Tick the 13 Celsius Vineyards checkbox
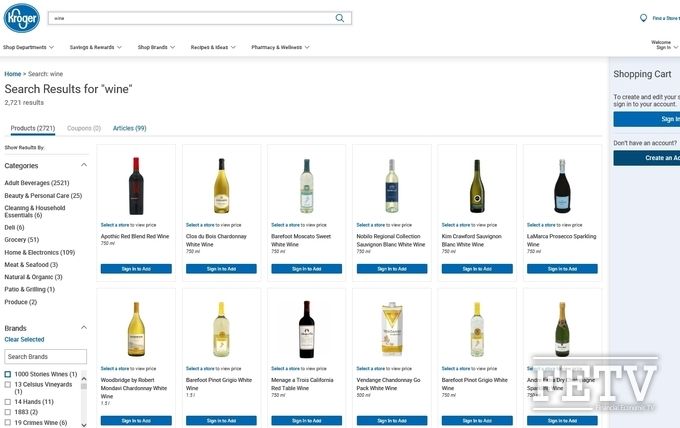Screen dimensions: 680x428 8,385
